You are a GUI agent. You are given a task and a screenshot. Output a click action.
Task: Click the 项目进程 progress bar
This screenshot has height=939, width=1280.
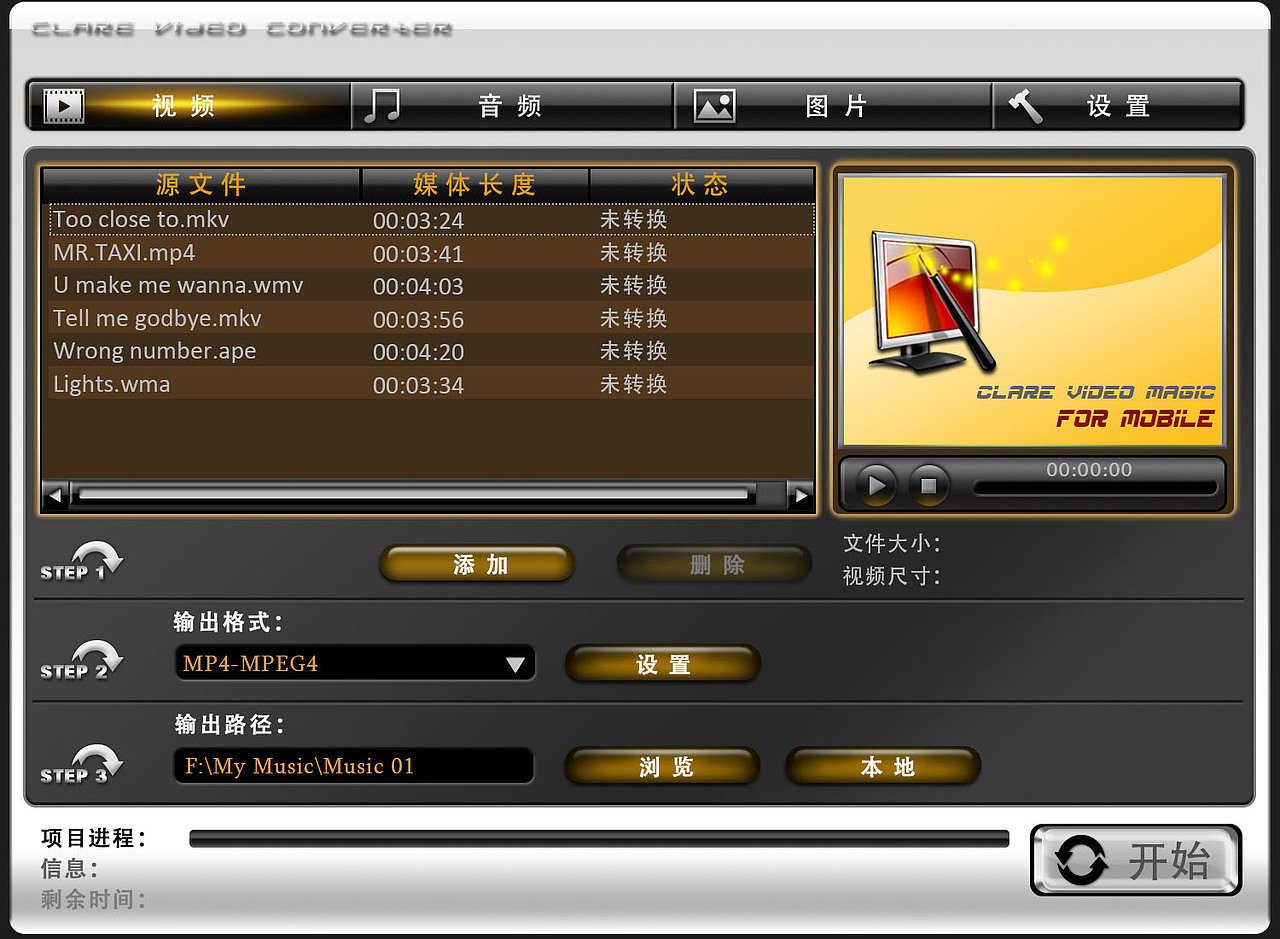tap(600, 837)
